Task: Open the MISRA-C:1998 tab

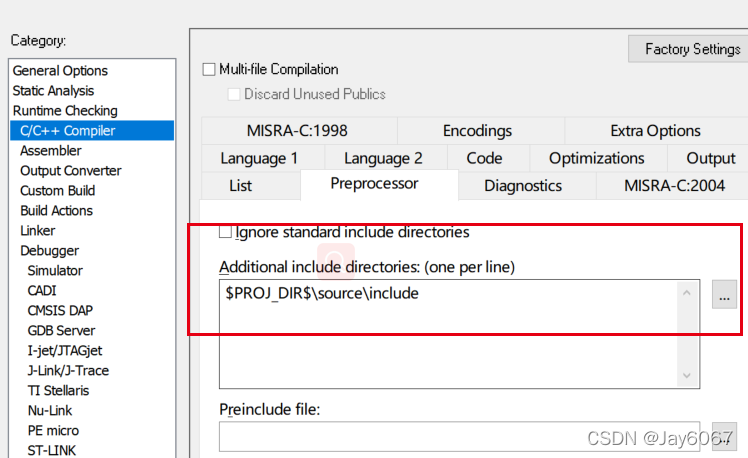Action: [299, 131]
